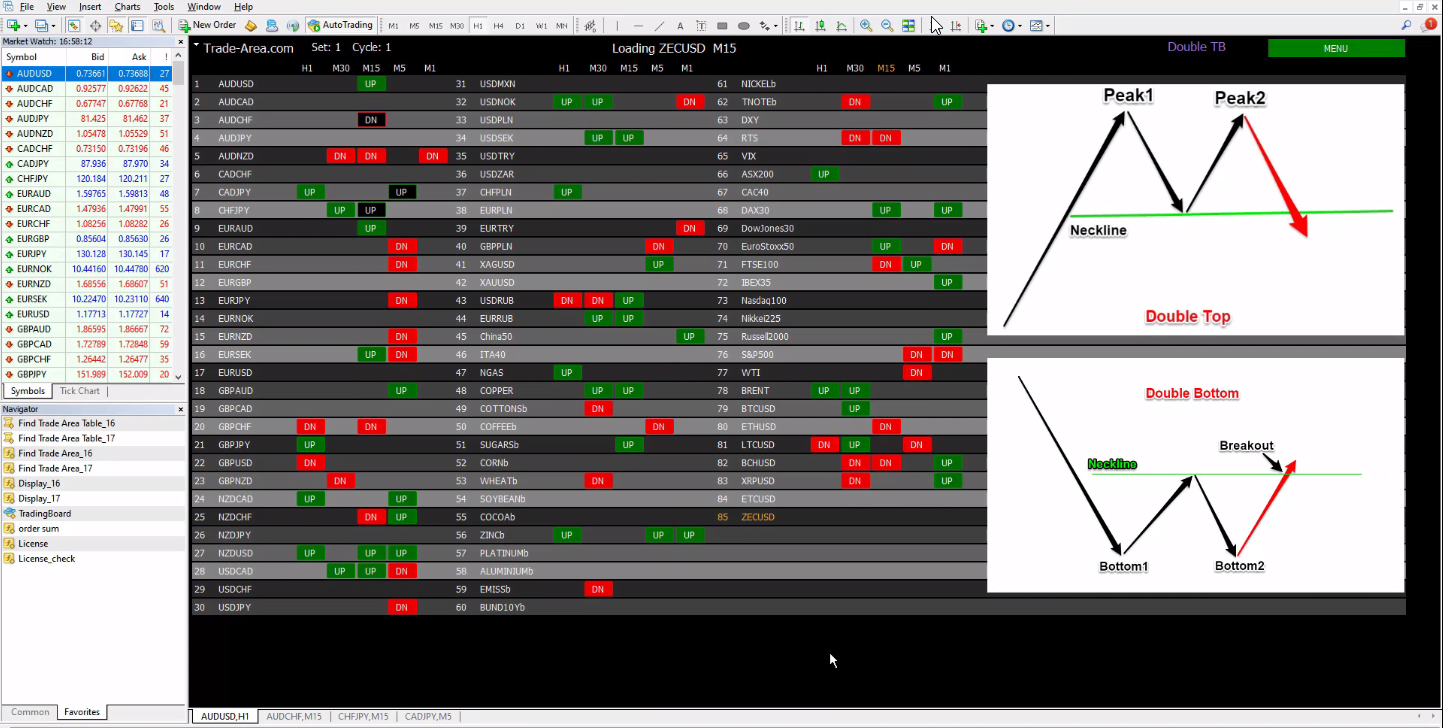The image size is (1443, 728).
Task: Open the Profiles toolbar icon
Action: [41, 25]
